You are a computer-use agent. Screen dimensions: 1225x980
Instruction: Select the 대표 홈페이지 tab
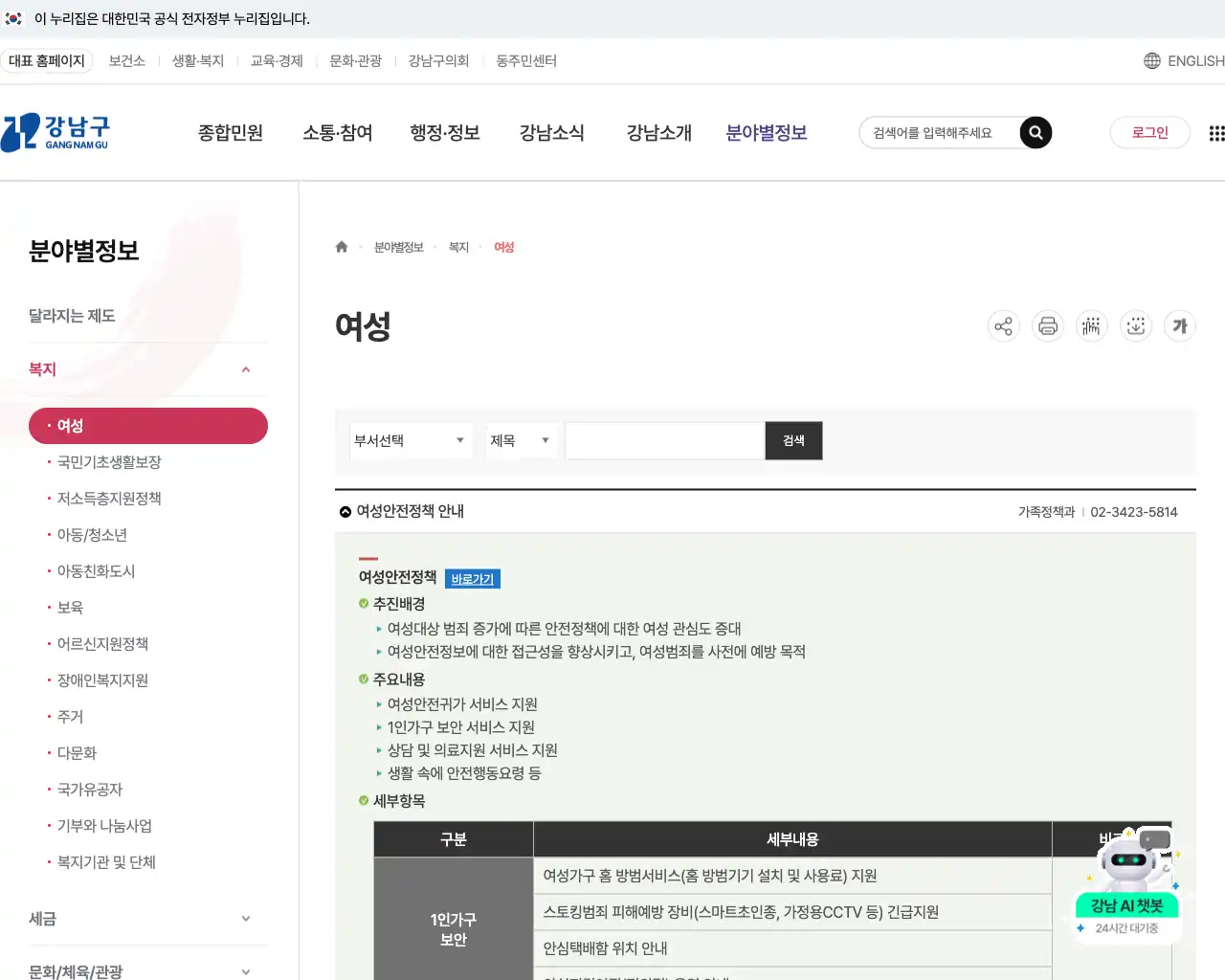47,61
